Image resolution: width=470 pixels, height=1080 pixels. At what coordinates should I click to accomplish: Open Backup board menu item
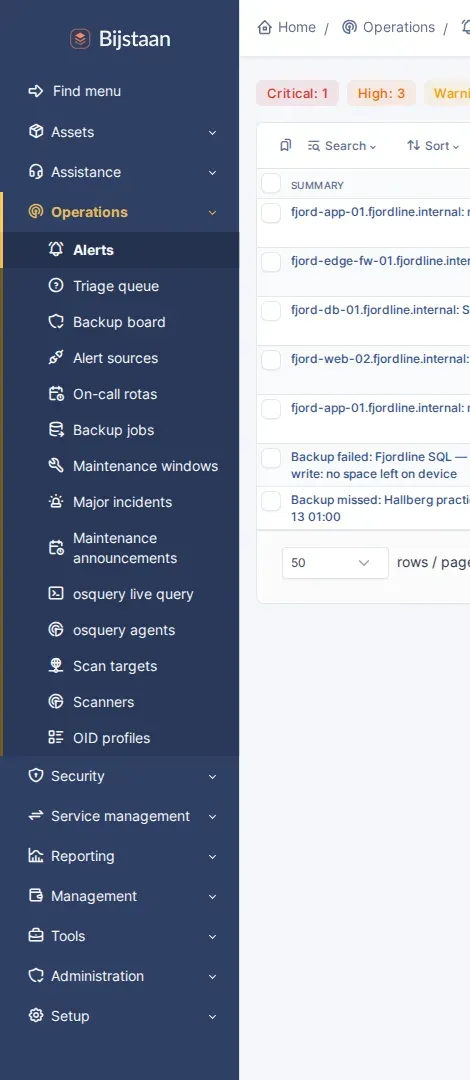click(x=121, y=322)
